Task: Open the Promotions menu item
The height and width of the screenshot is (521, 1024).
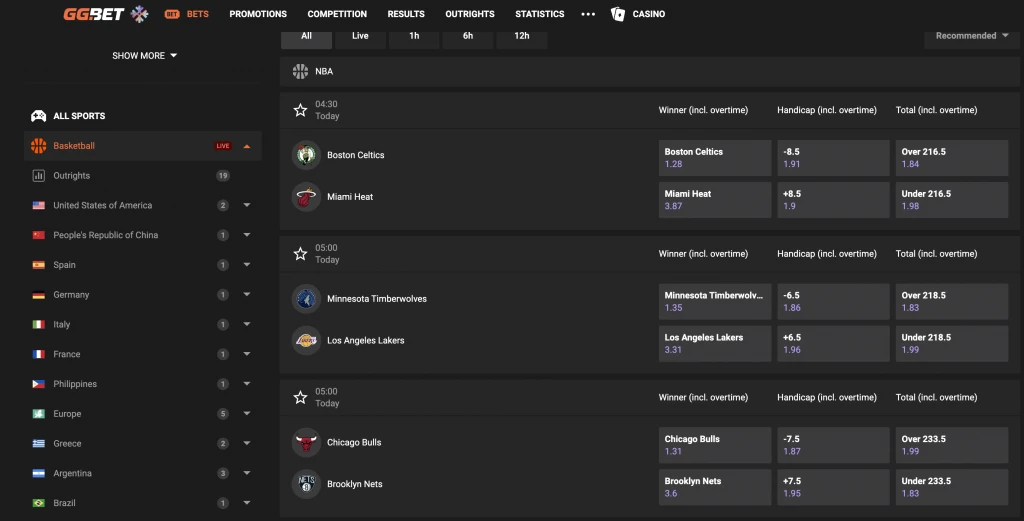Action: (x=258, y=14)
